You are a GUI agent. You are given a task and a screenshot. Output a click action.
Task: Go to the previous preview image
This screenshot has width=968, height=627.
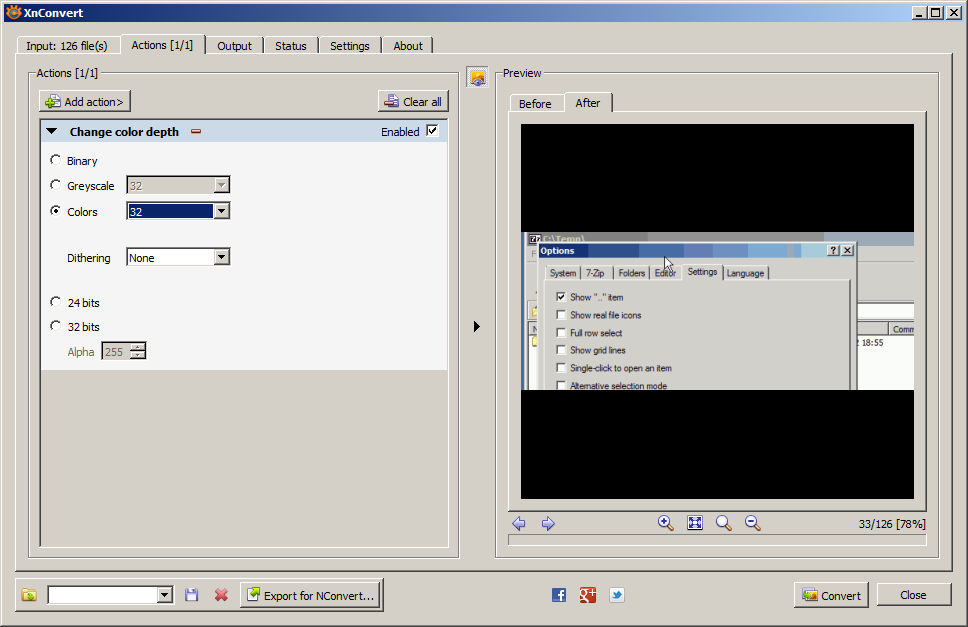[519, 523]
